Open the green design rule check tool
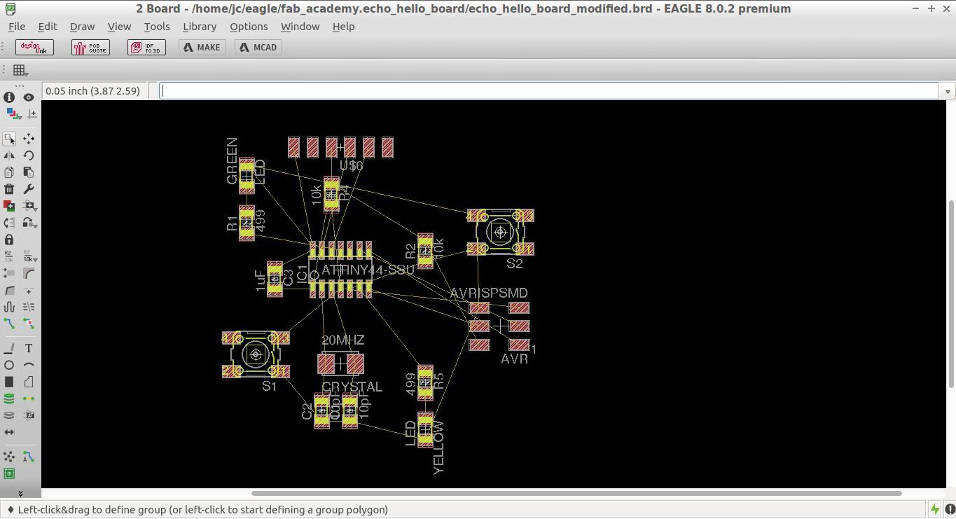The height and width of the screenshot is (519, 956). tap(9, 473)
